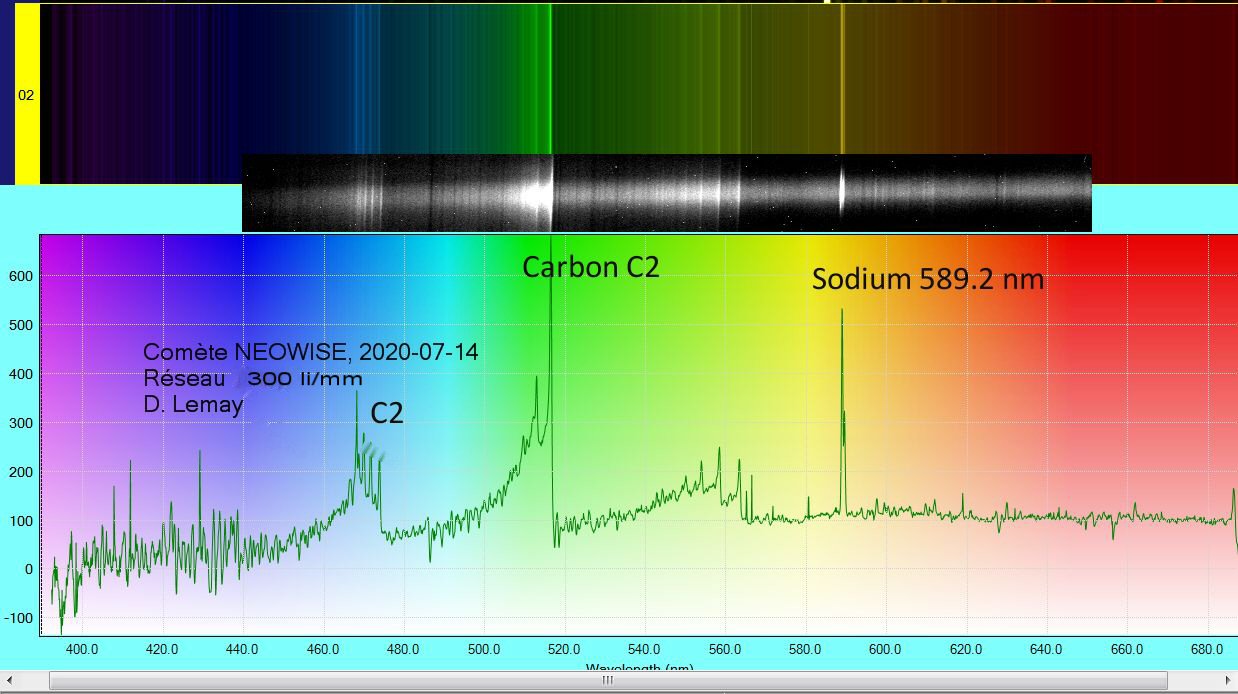The height and width of the screenshot is (694, 1238).
Task: Select the Comète NEOWISE title text
Action: point(310,352)
